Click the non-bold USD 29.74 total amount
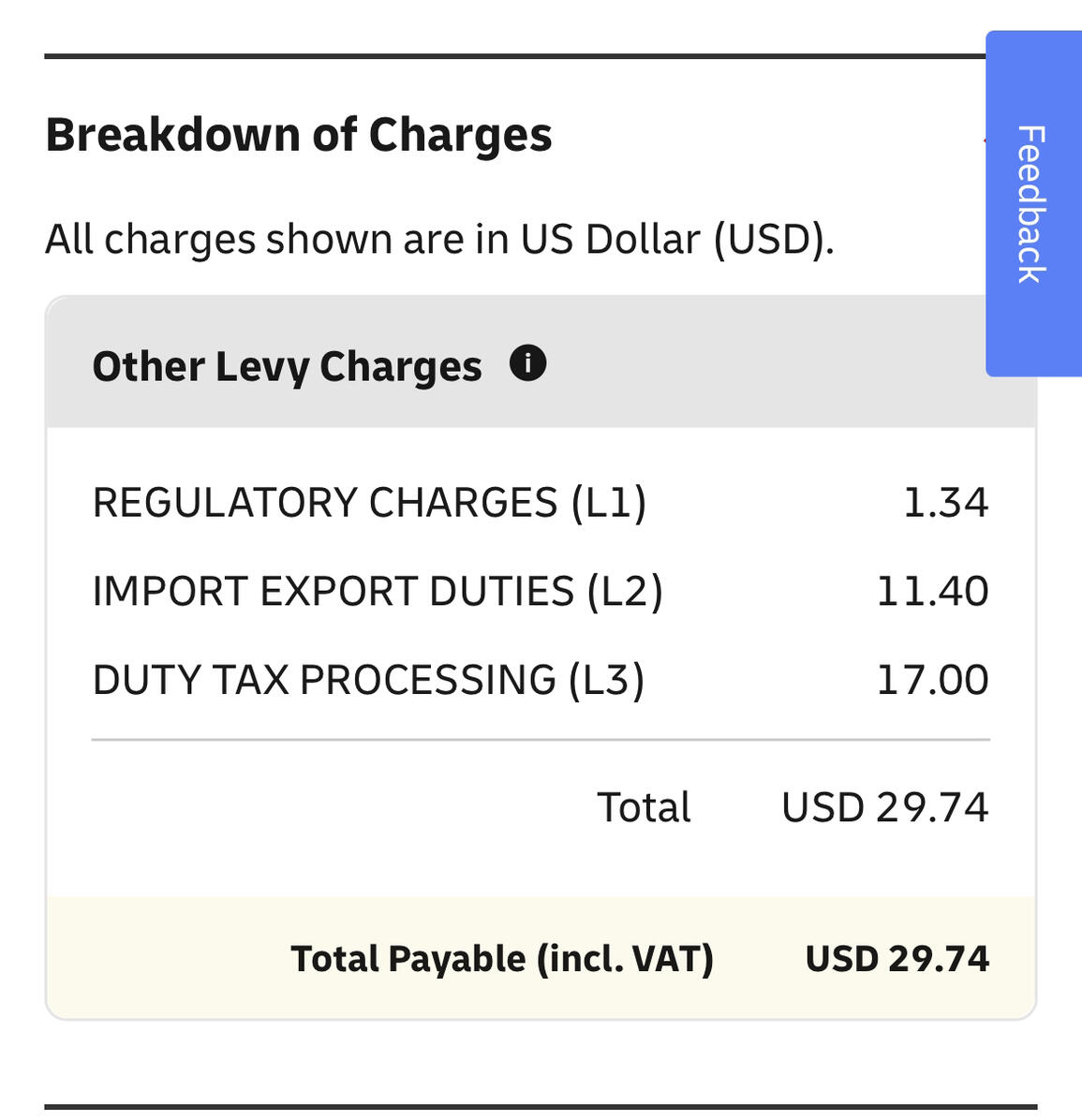This screenshot has width=1082, height=1120. point(884,807)
